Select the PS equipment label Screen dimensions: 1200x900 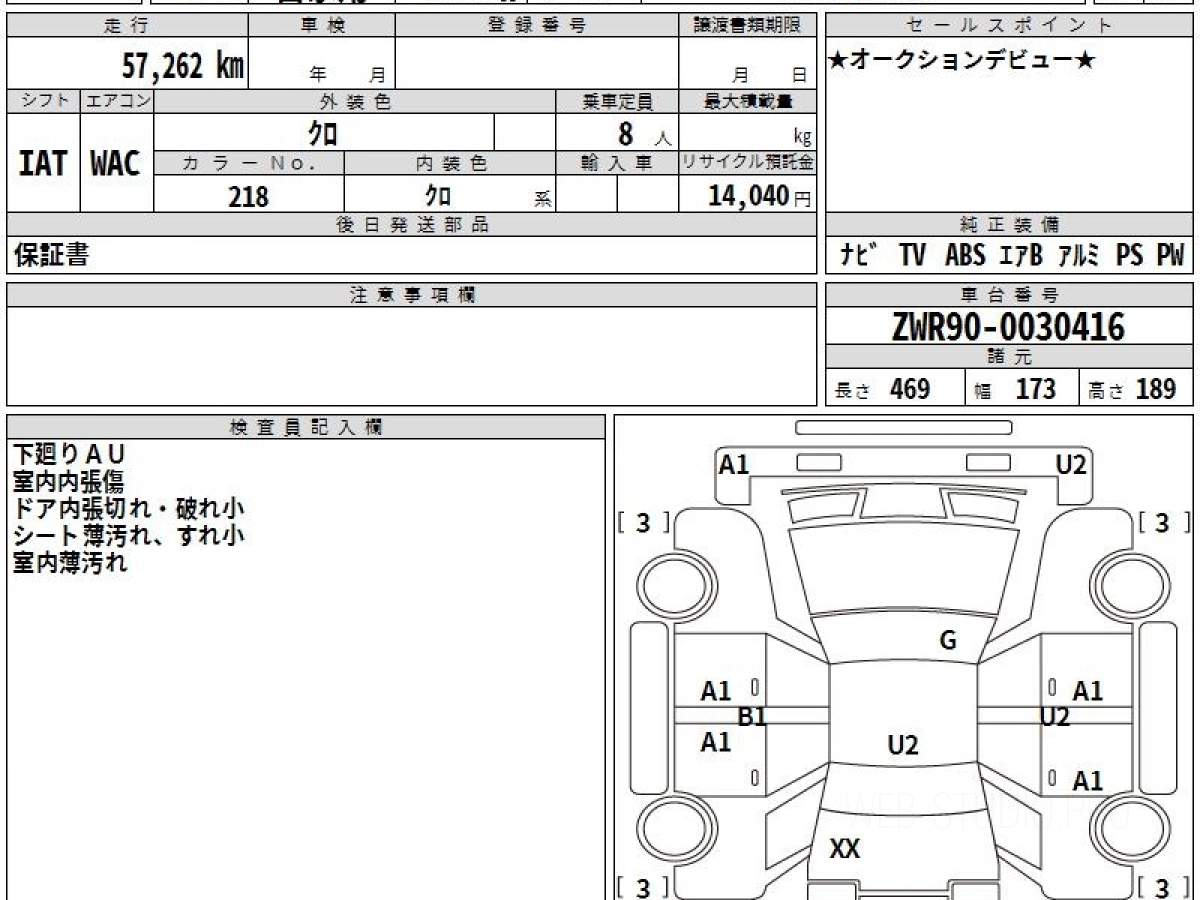click(1130, 256)
